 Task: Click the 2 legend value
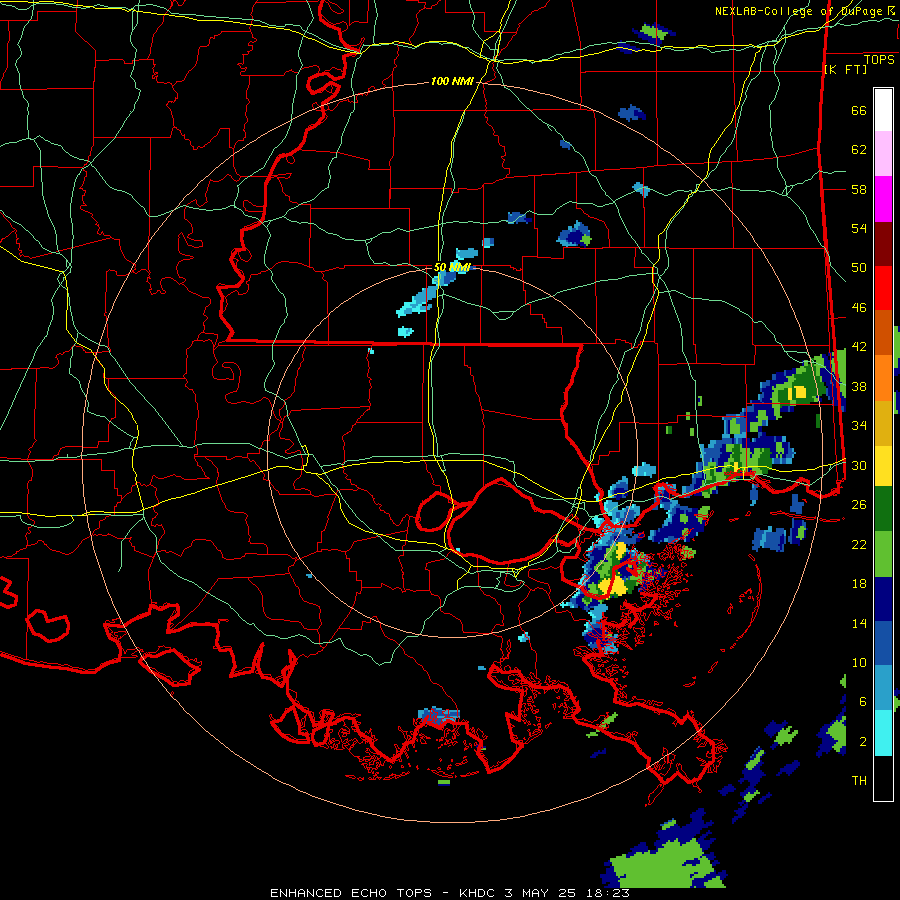click(862, 742)
